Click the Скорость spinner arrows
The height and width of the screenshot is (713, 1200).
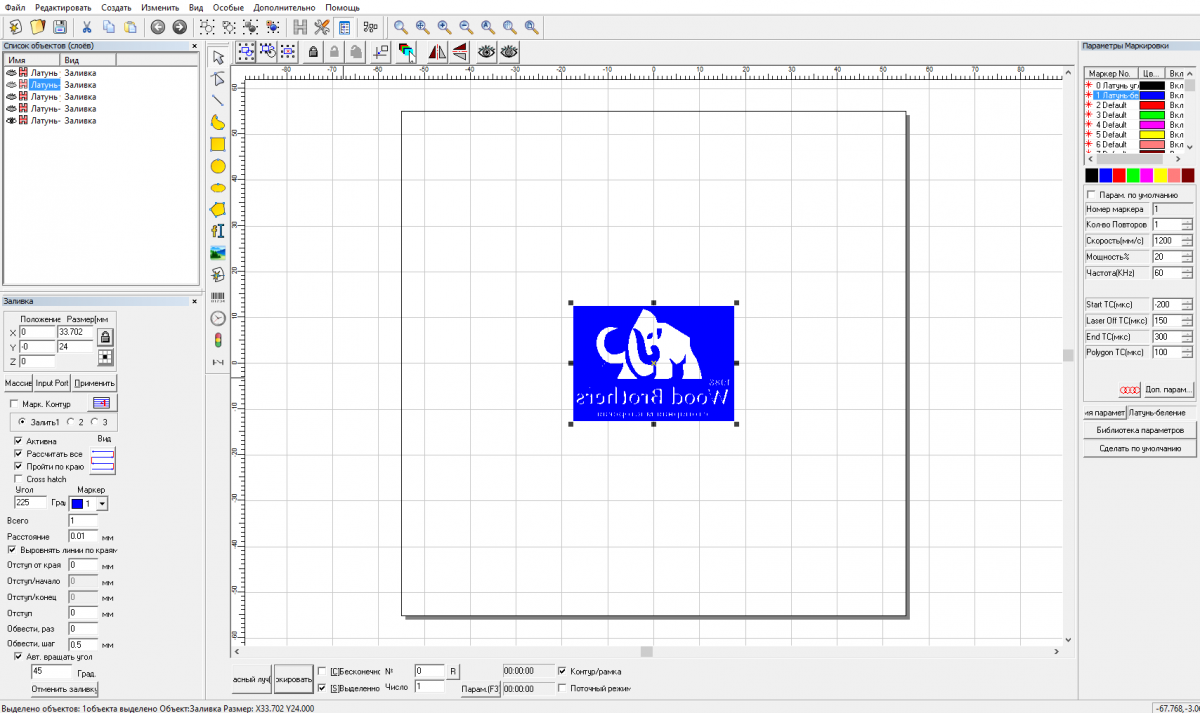[1187, 241]
